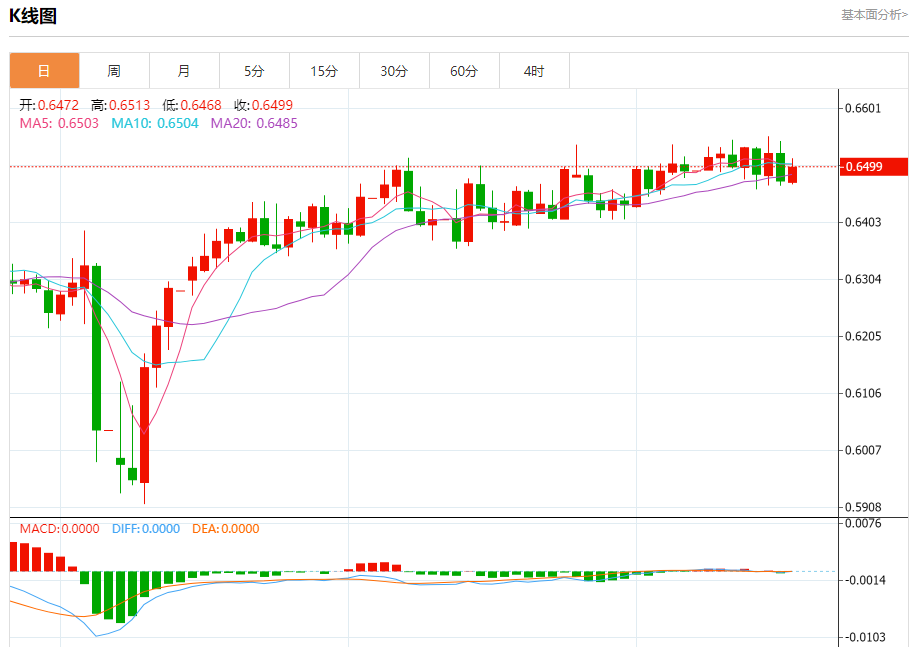Click the 0.6205 price axis label
Image resolution: width=920 pixels, height=647 pixels.
pyautogui.click(x=862, y=336)
